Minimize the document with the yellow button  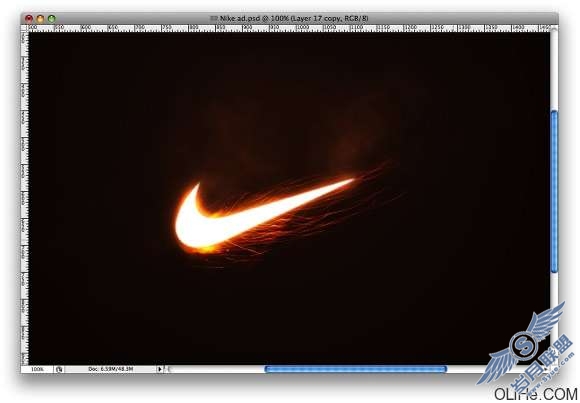click(x=40, y=18)
